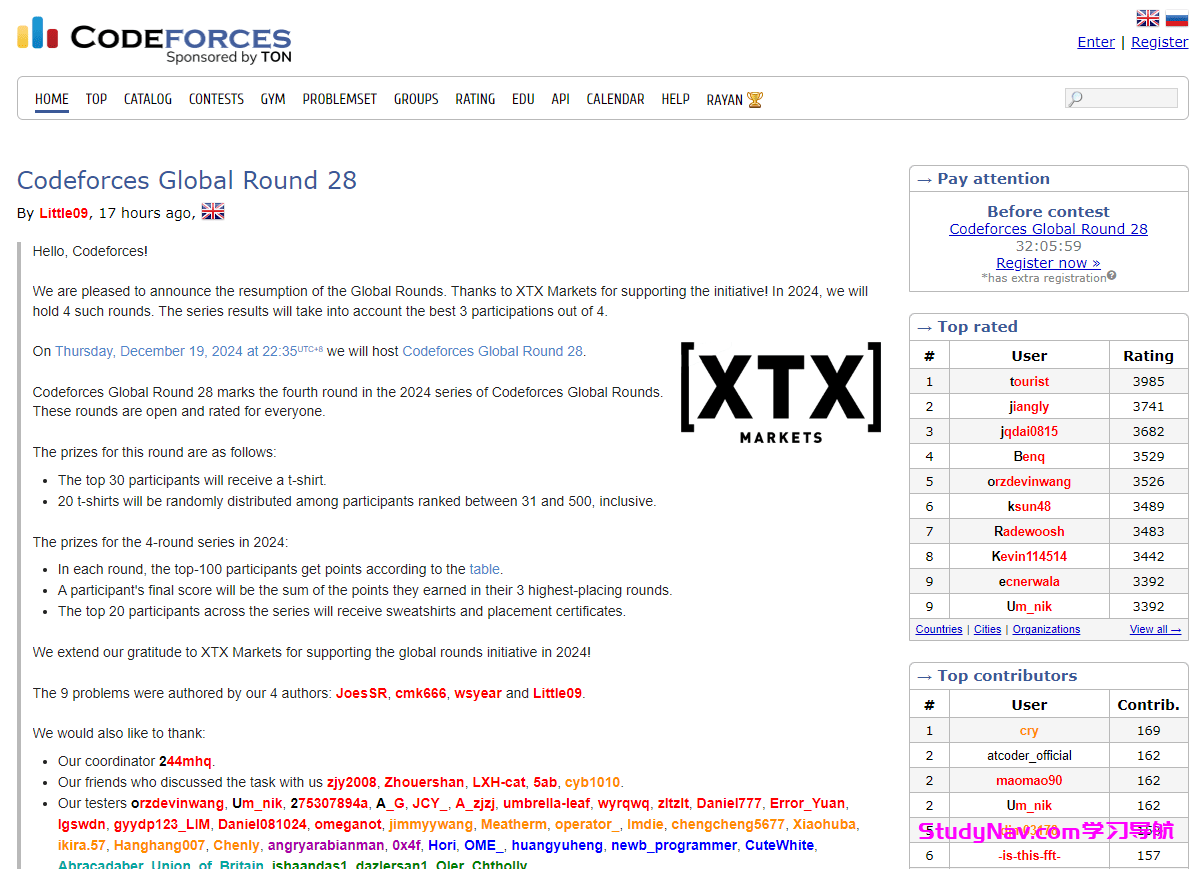The width and height of the screenshot is (1200, 869).
Task: Click the Enter link
Action: click(x=1096, y=41)
